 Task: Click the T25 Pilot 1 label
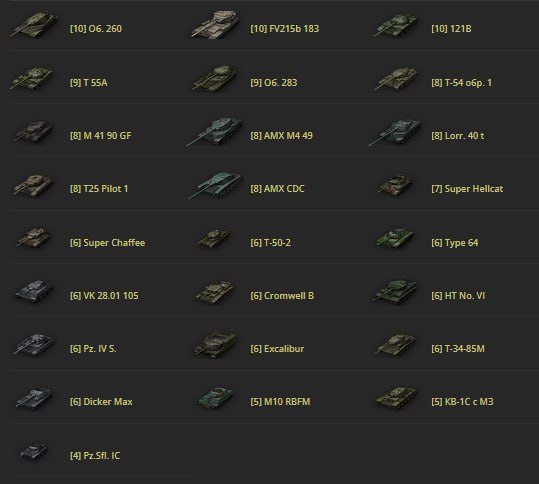tap(106, 189)
